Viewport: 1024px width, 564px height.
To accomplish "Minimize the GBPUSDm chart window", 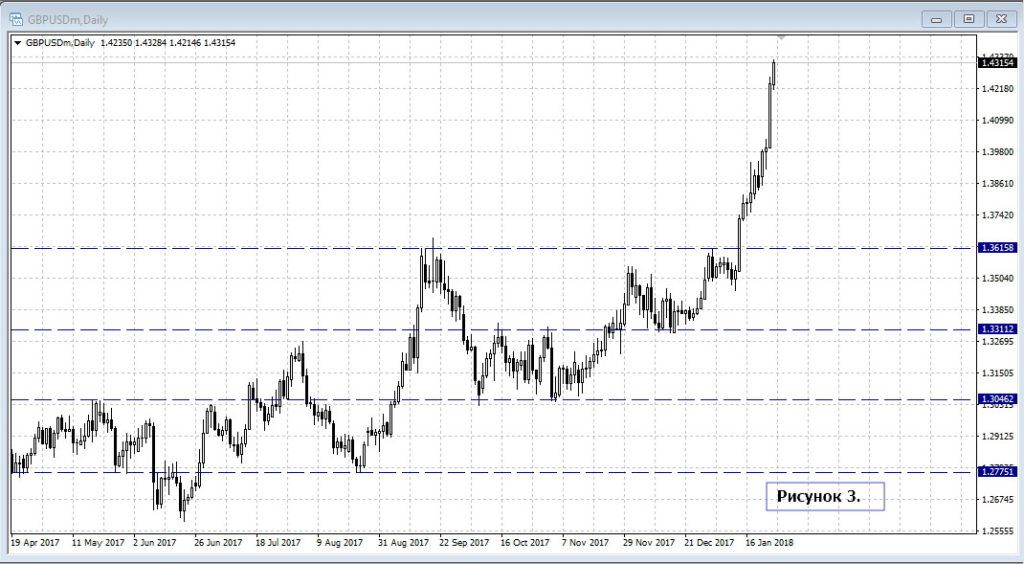I will (x=935, y=18).
